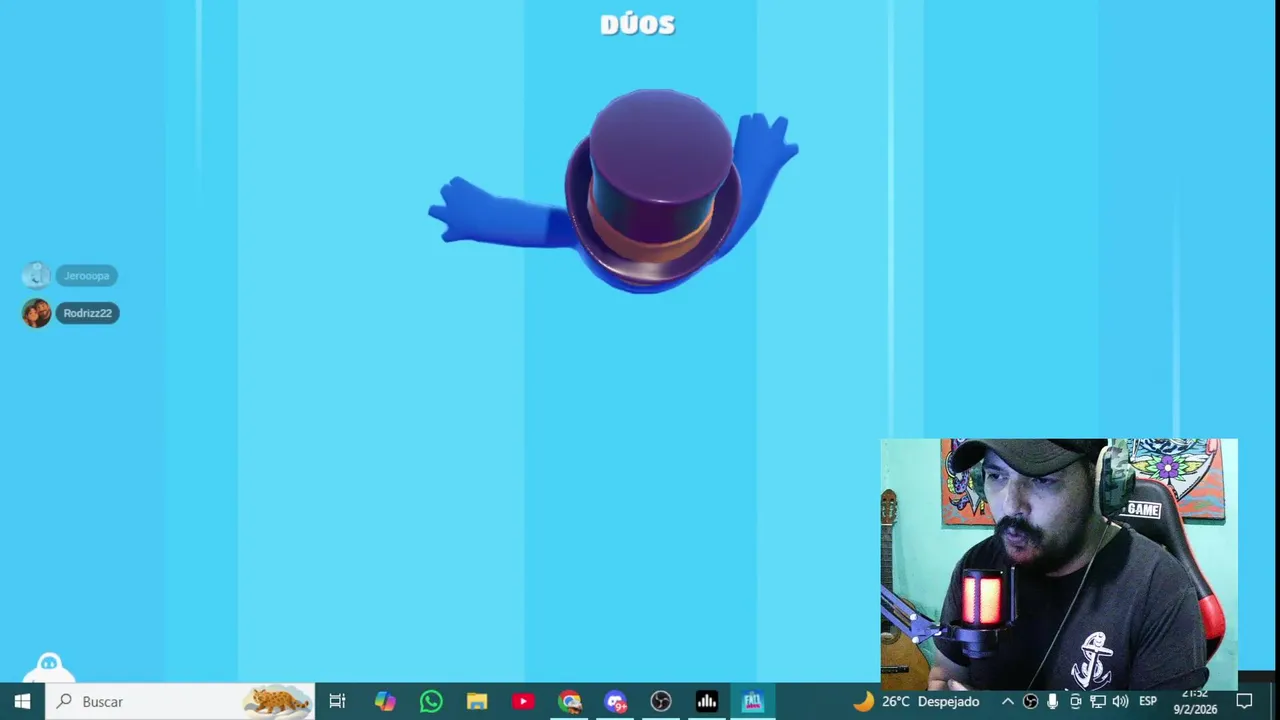This screenshot has height=720, width=1280.
Task: Select player Rodrizz22 name tag
Action: coord(87,313)
